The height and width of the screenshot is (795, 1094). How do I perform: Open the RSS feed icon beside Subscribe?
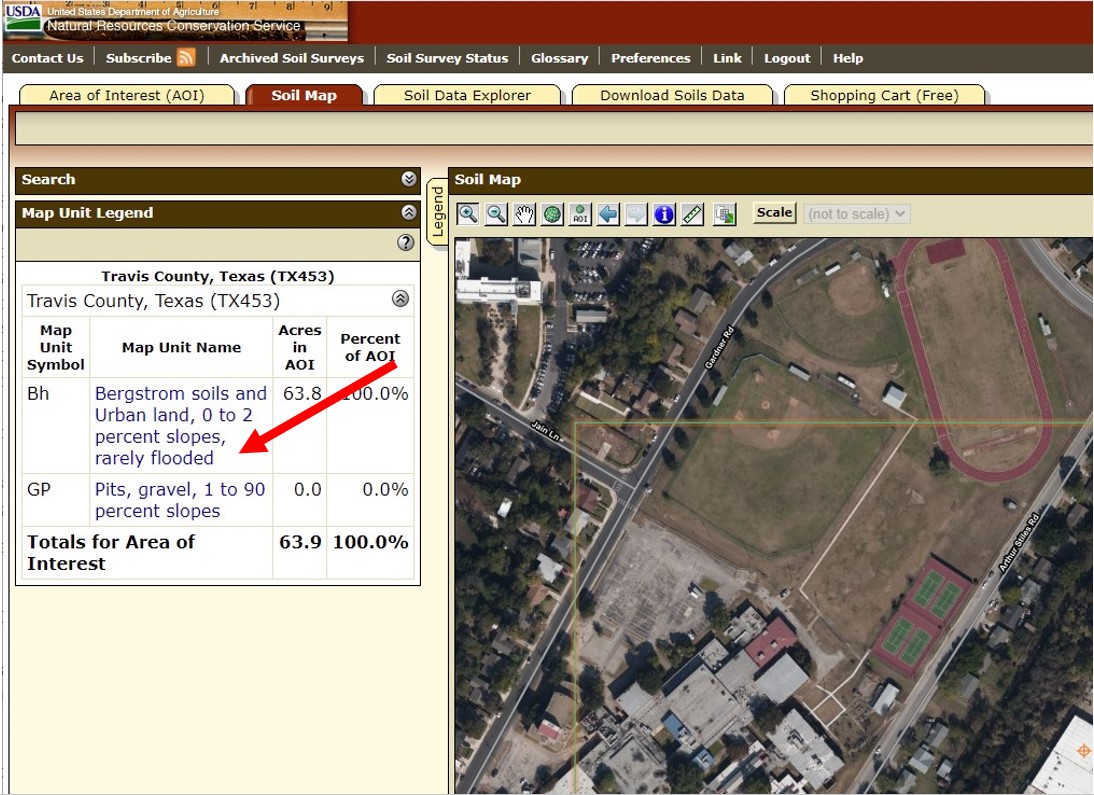click(x=186, y=58)
